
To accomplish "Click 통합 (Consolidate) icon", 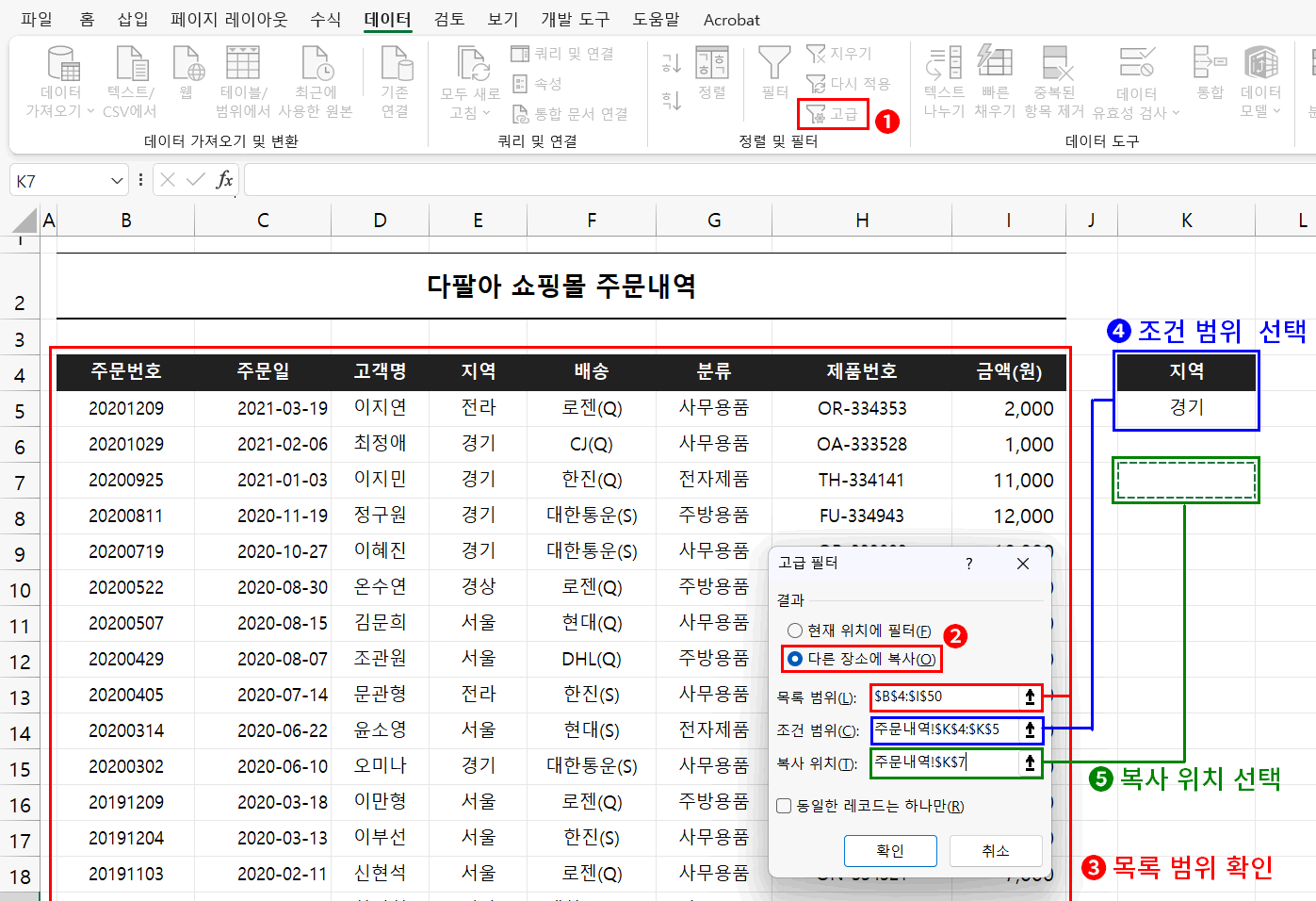I will pos(1210,63).
